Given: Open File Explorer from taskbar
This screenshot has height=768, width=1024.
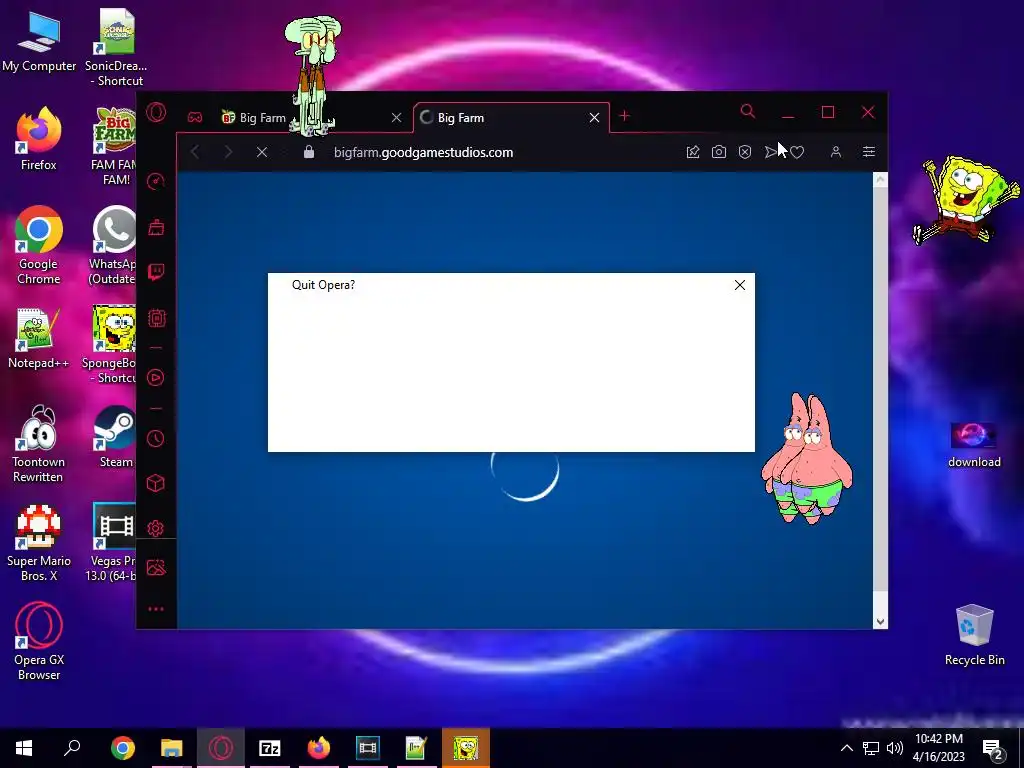Looking at the screenshot, I should (171, 748).
